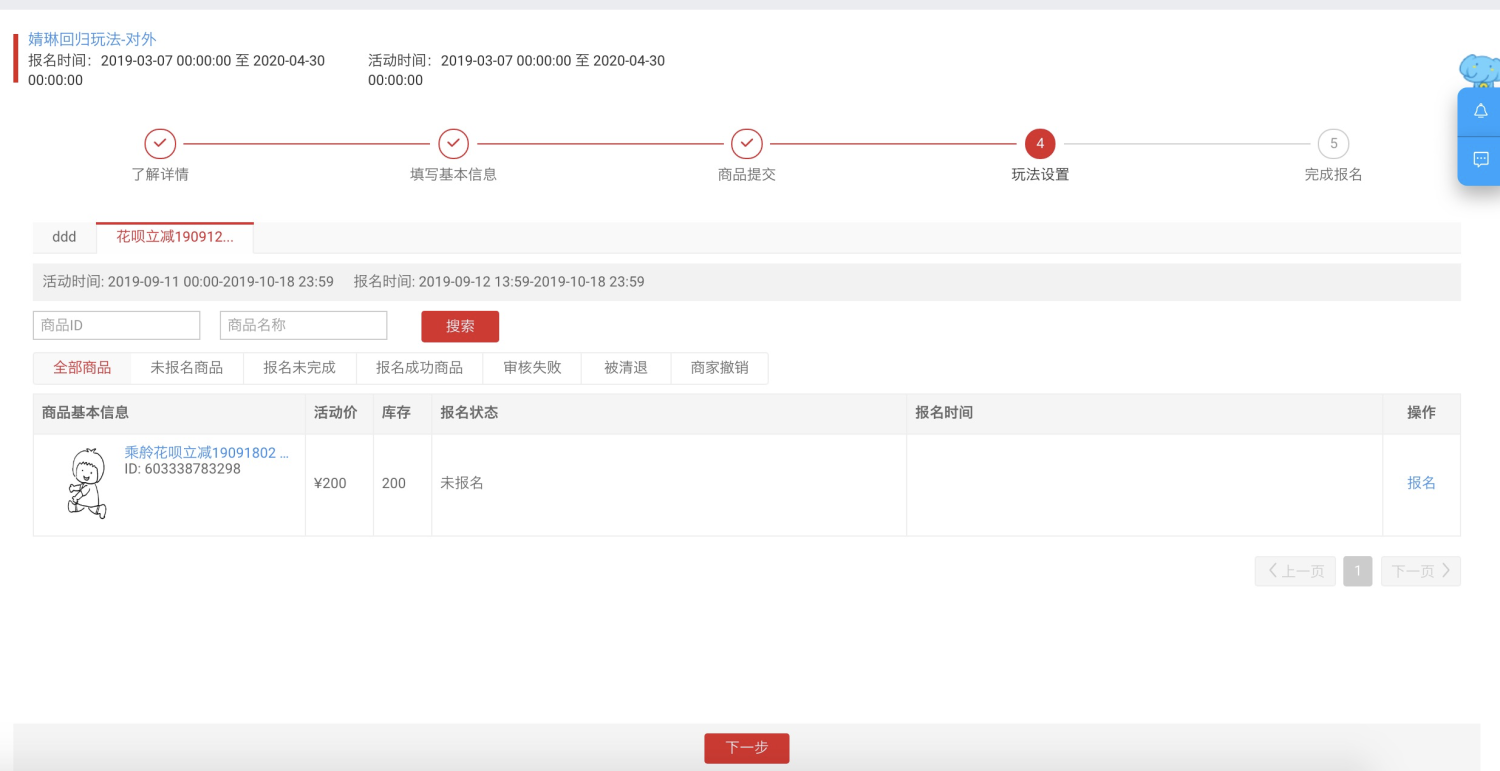Click the notification bell icon
This screenshot has width=1500, height=771.
tap(1481, 111)
